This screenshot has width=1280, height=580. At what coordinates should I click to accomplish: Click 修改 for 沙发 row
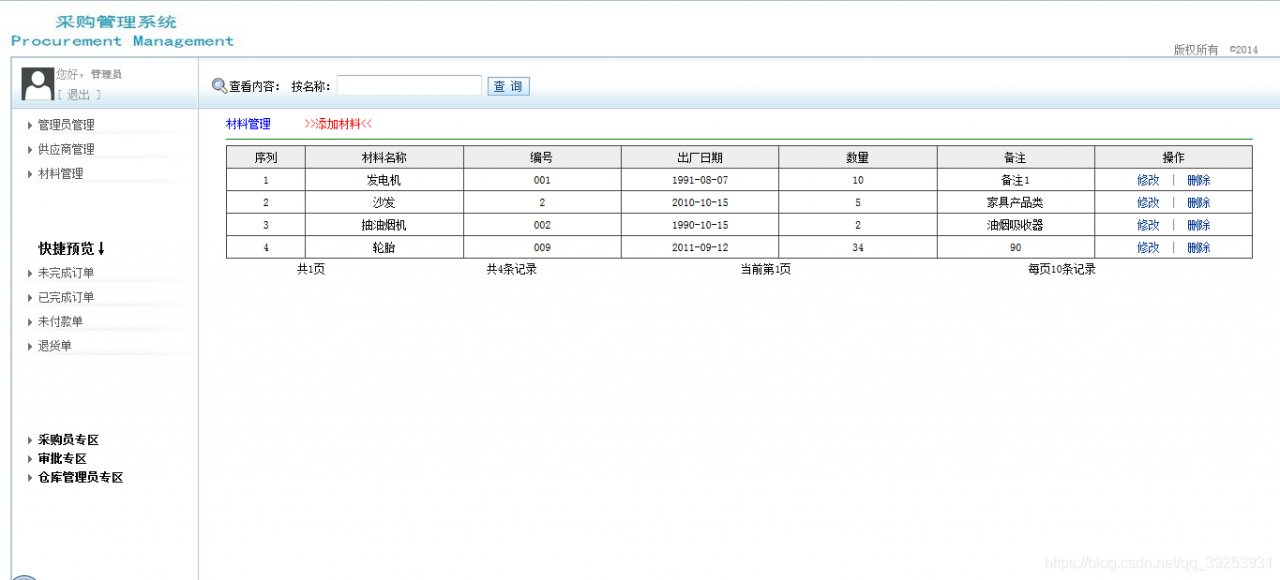(x=1148, y=202)
